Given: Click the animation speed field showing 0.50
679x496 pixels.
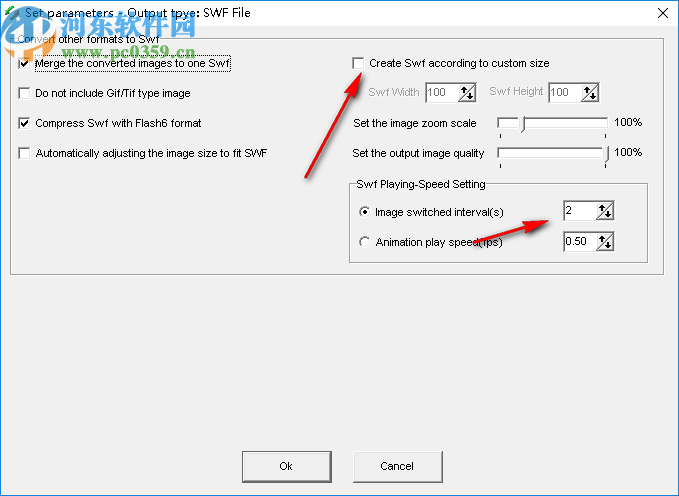Looking at the screenshot, I should point(580,242).
